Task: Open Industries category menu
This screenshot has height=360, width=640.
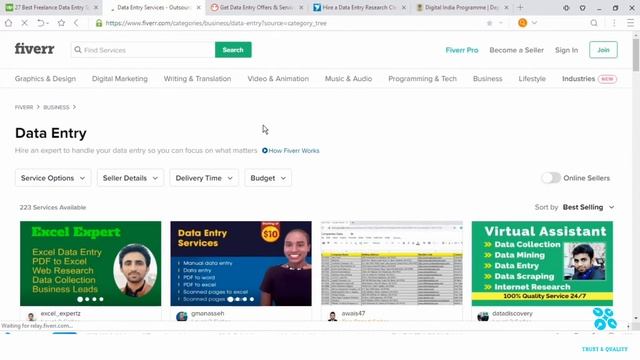Action: [578, 79]
